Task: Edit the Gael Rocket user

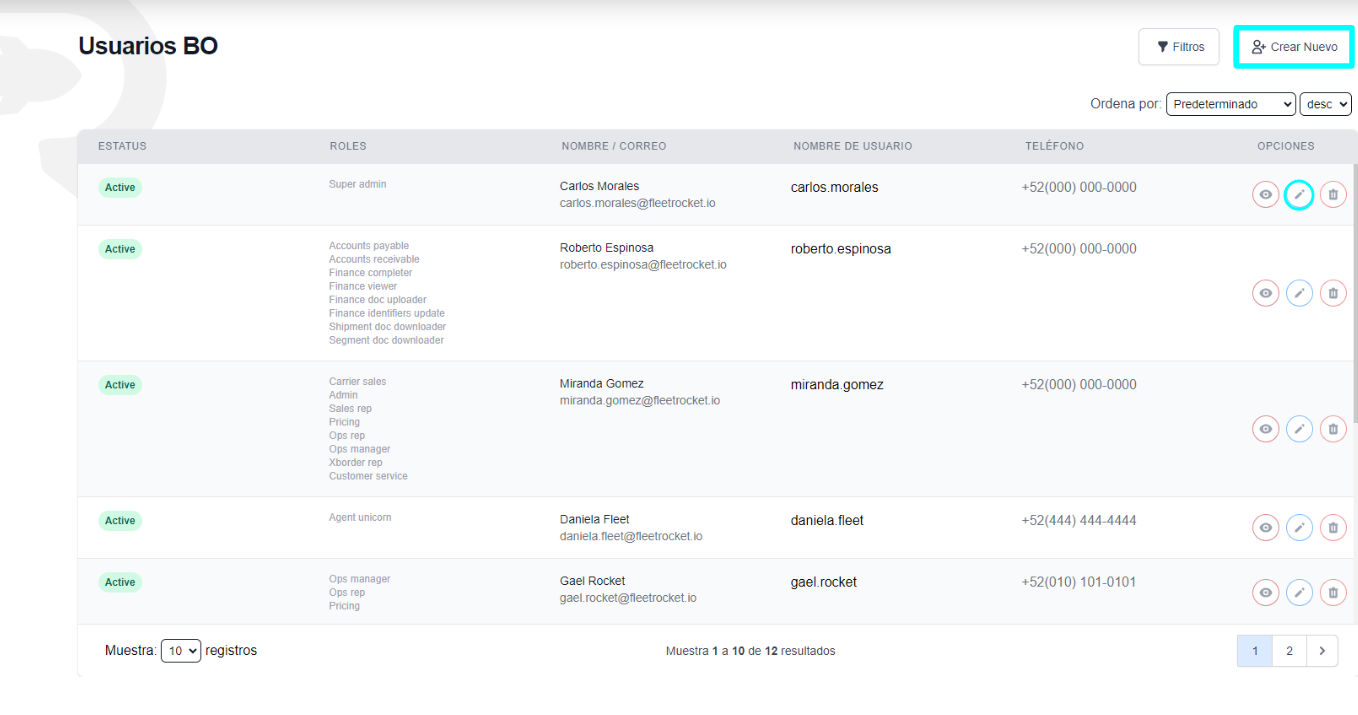Action: [x=1299, y=591]
